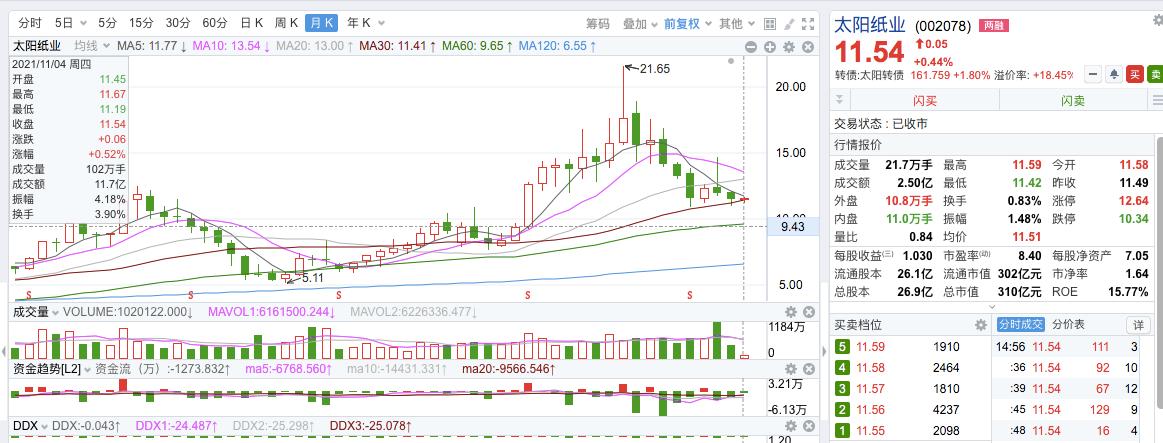
Task: Toggle the MA120 moving average line
Action: pyautogui.click(x=557, y=46)
